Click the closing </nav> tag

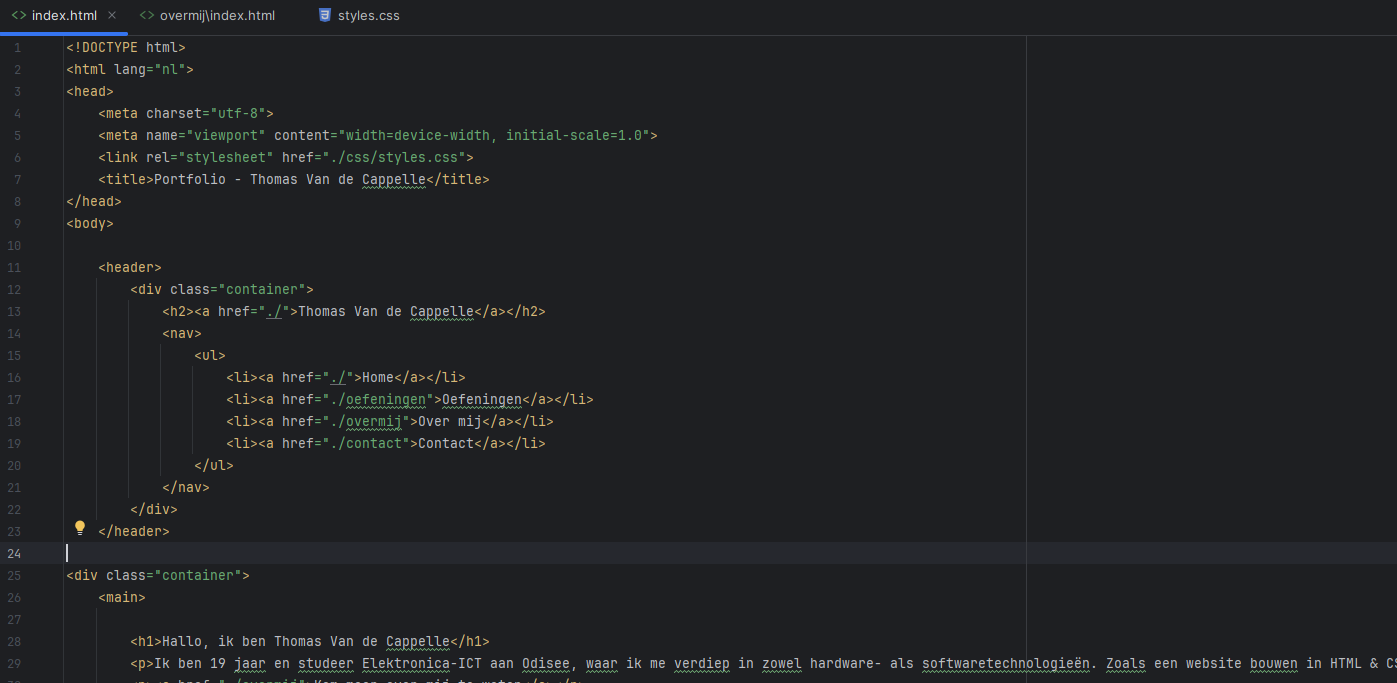(186, 487)
